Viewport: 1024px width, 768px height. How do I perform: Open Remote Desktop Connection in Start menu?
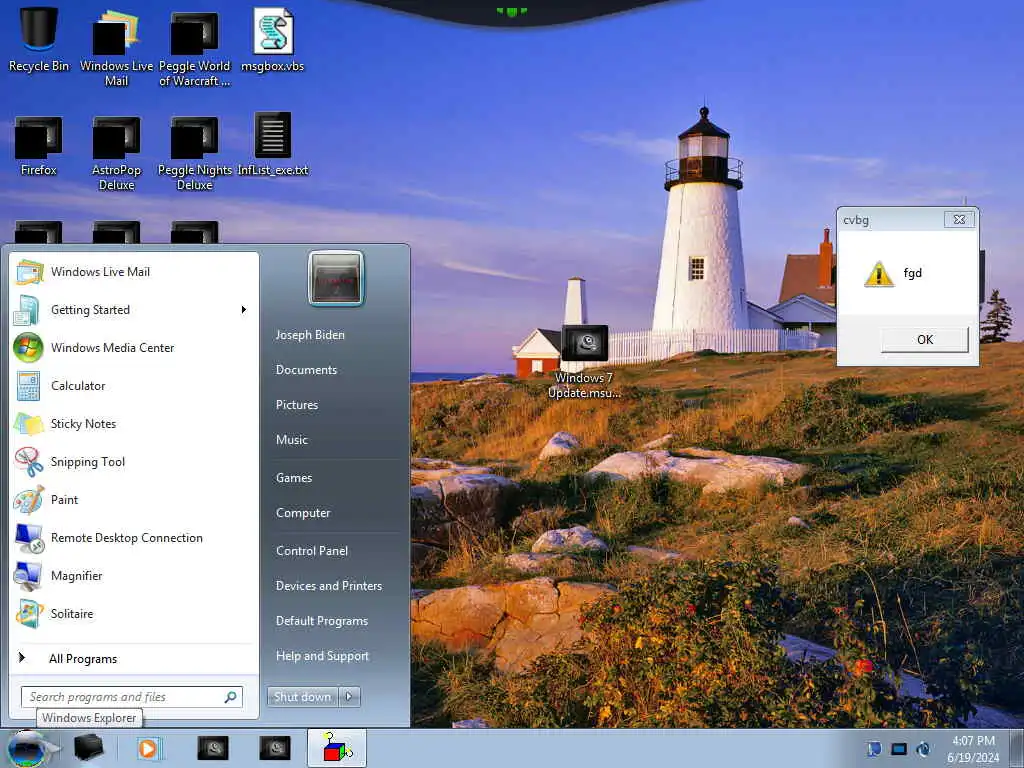point(134,537)
